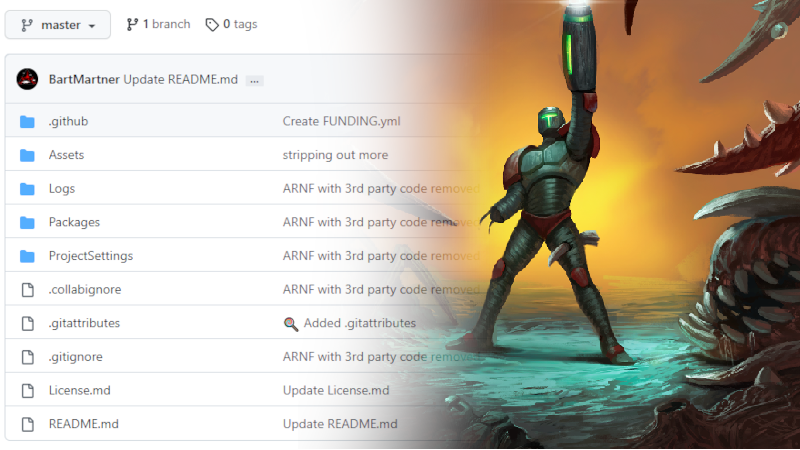Click the tag icon beside 0 tags

212,24
